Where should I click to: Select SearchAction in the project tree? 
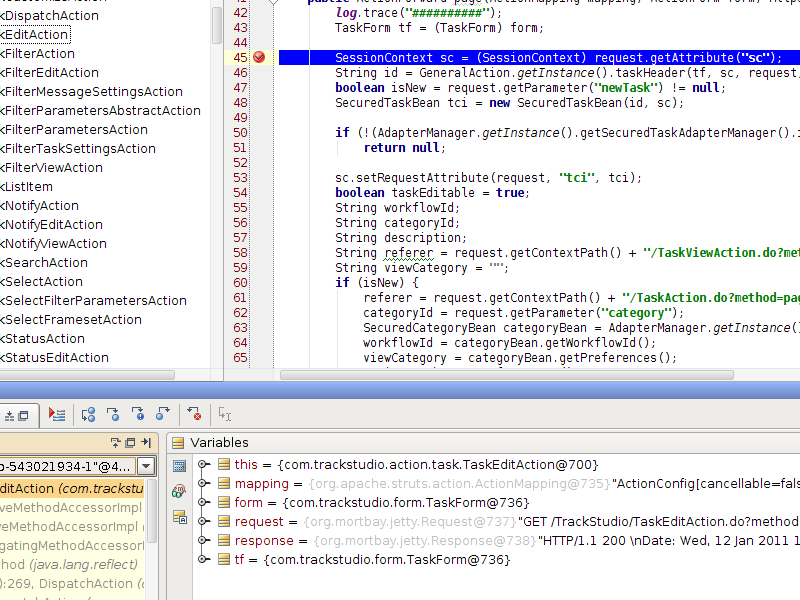point(44,263)
